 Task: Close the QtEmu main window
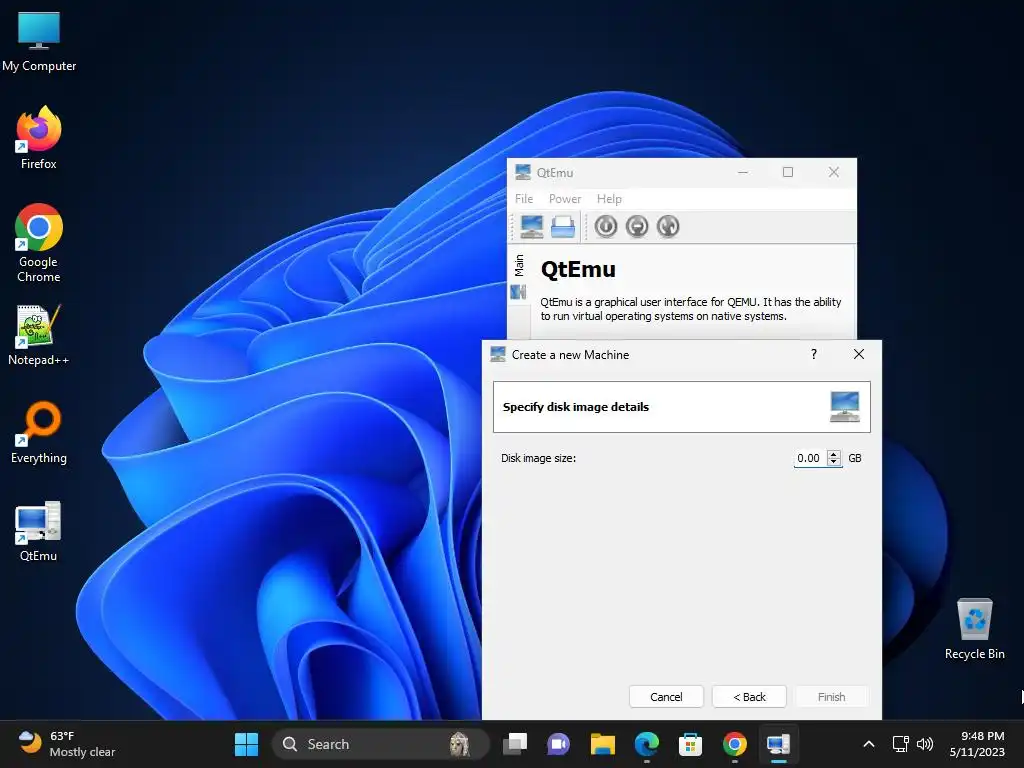(x=834, y=172)
